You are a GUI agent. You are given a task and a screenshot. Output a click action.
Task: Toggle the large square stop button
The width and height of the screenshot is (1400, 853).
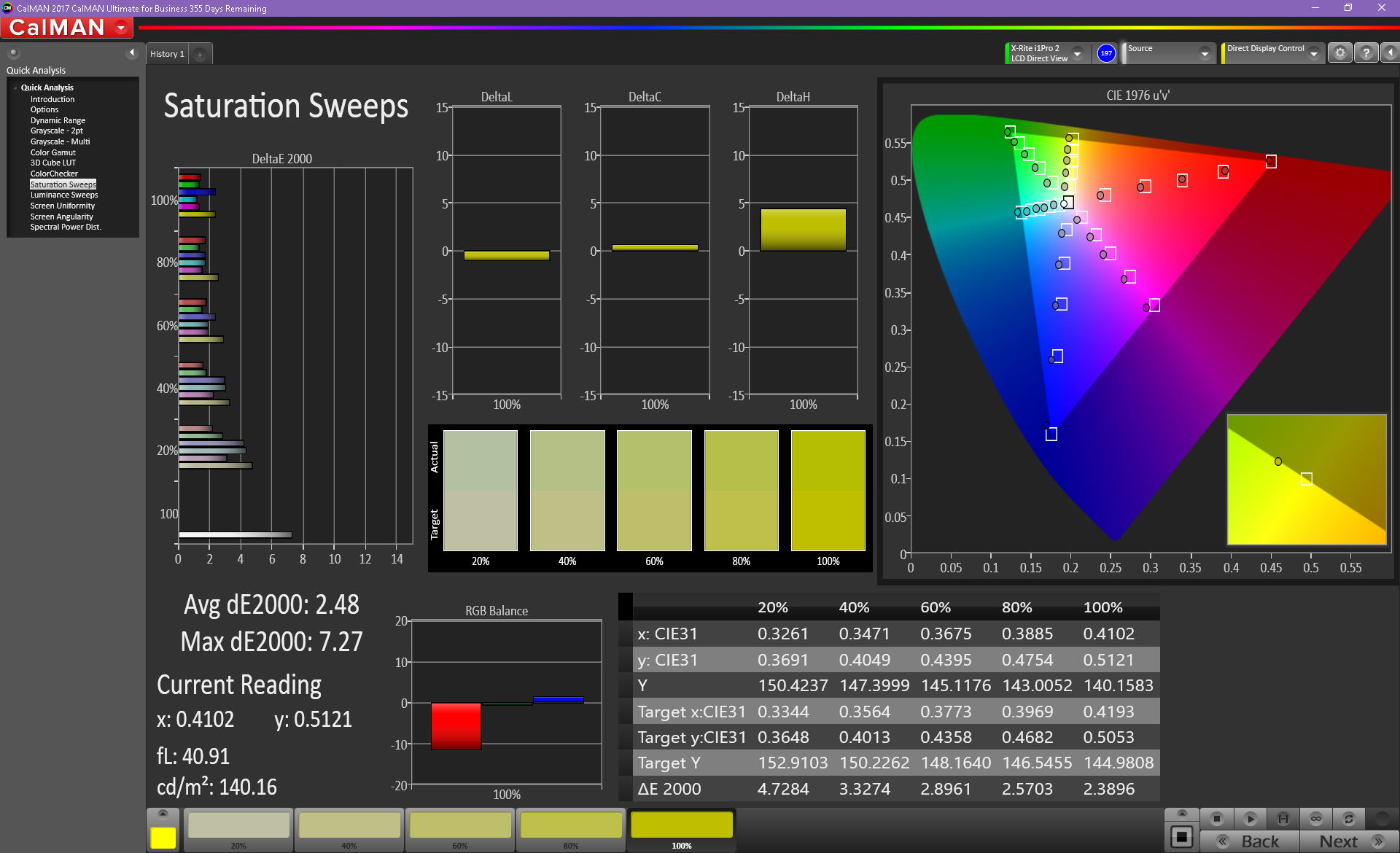(x=1182, y=837)
